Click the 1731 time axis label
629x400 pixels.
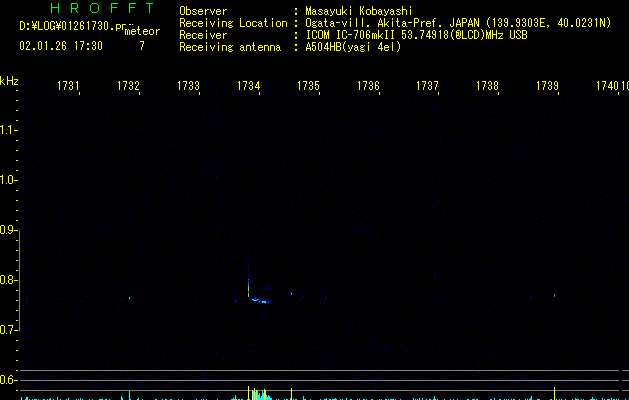coord(68,86)
